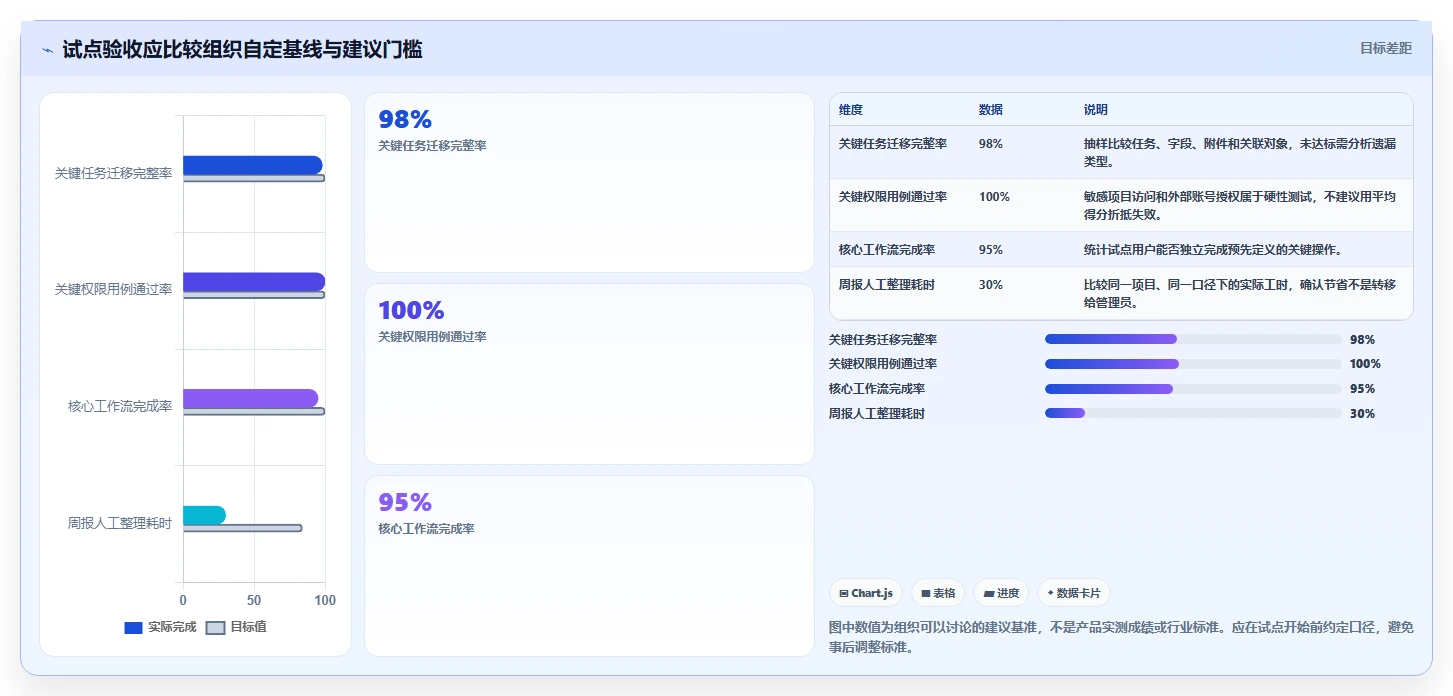This screenshot has width=1453, height=696.
Task: Click the 周报人工整理耗时 progress bar showing 30%
Action: pyautogui.click(x=1193, y=413)
